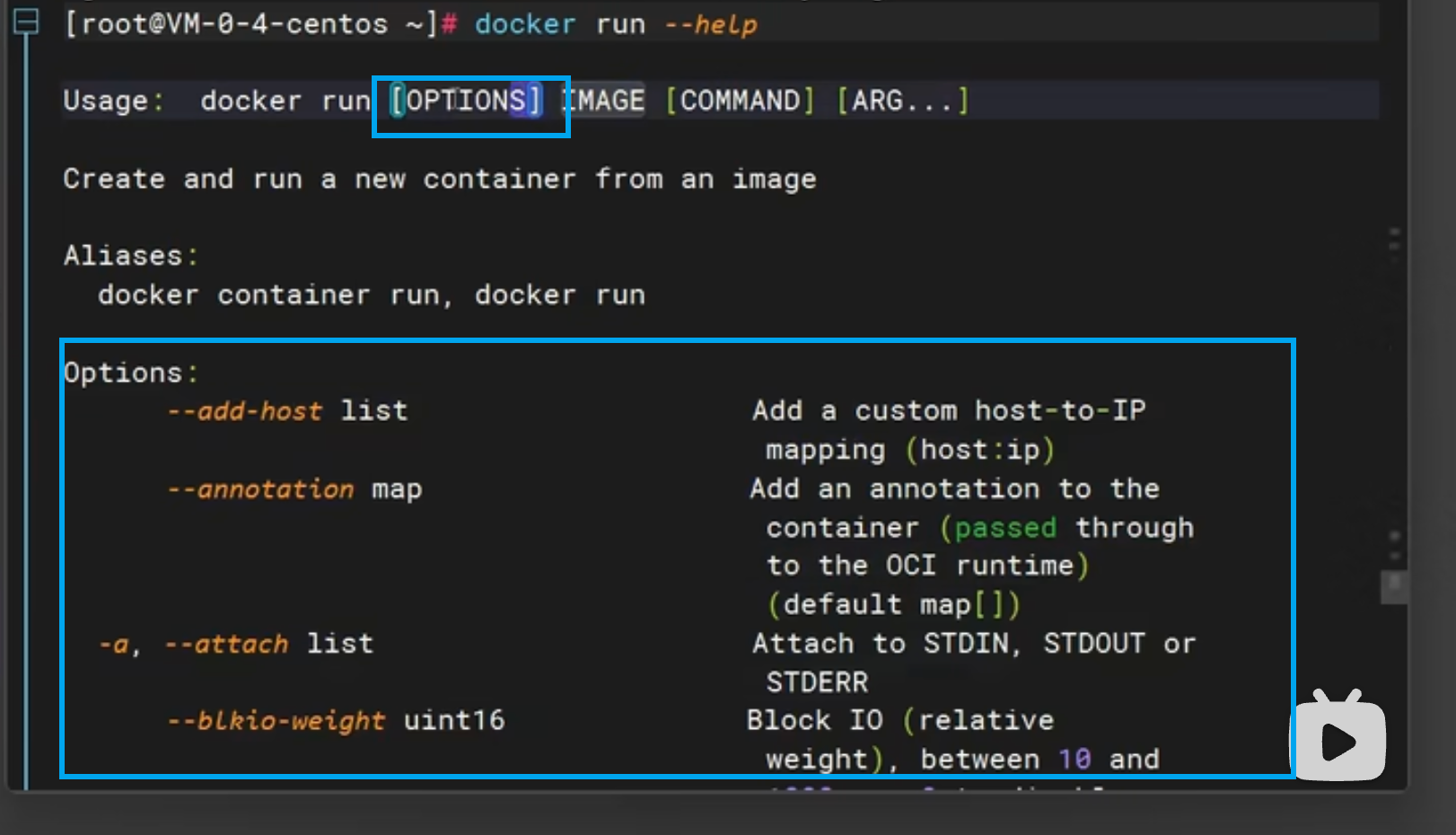This screenshot has width=1456, height=835.
Task: Click 'docker container run, docker run' alias line
Action: pos(372,295)
